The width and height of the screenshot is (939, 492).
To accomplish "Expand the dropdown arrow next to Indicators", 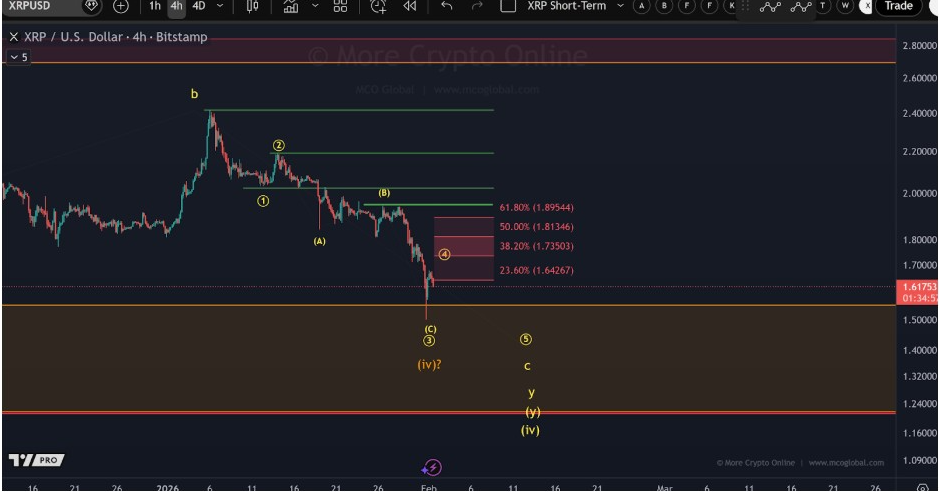I will pos(315,6).
